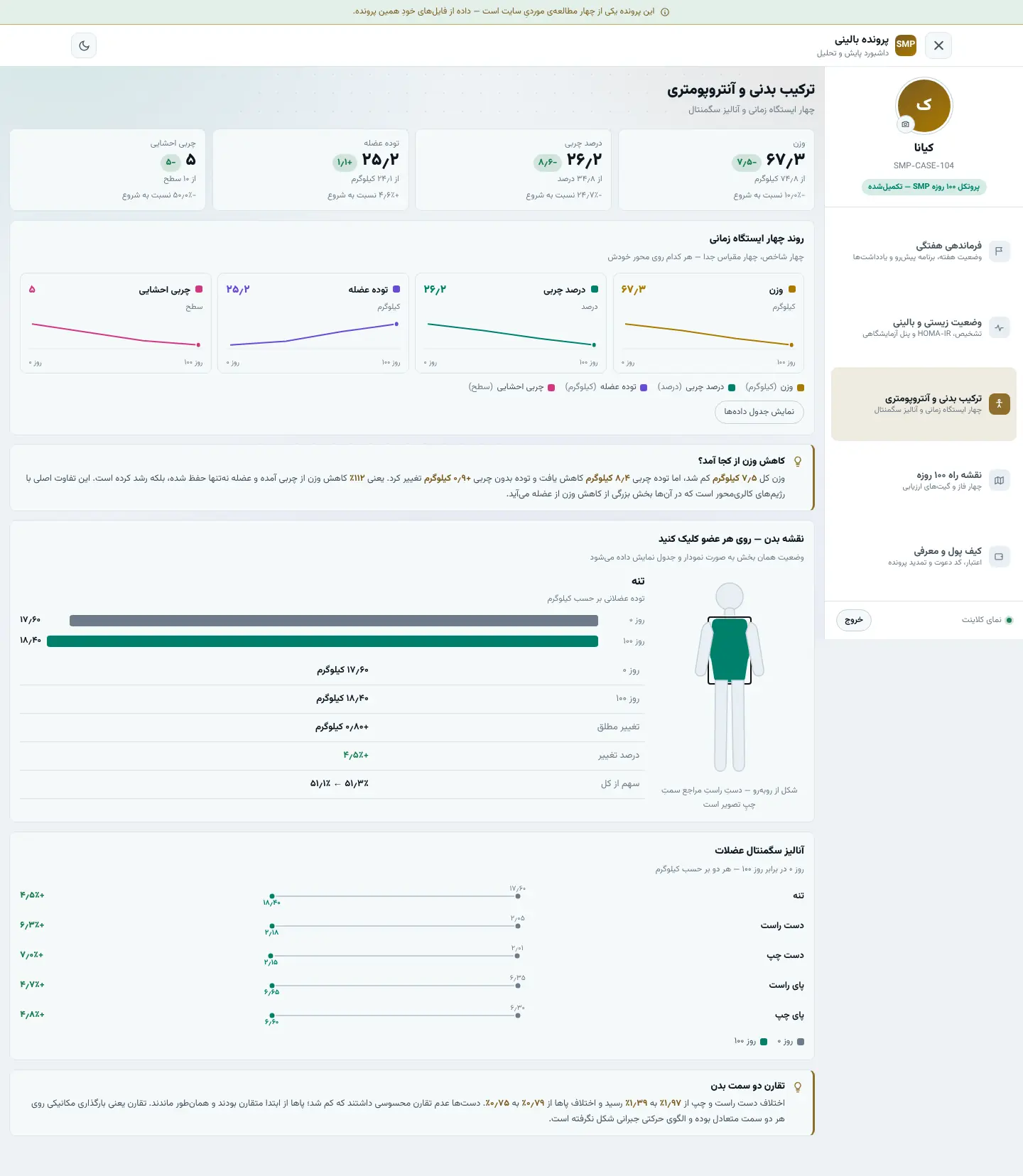Click the camera icon on Kiana's avatar

905,124
